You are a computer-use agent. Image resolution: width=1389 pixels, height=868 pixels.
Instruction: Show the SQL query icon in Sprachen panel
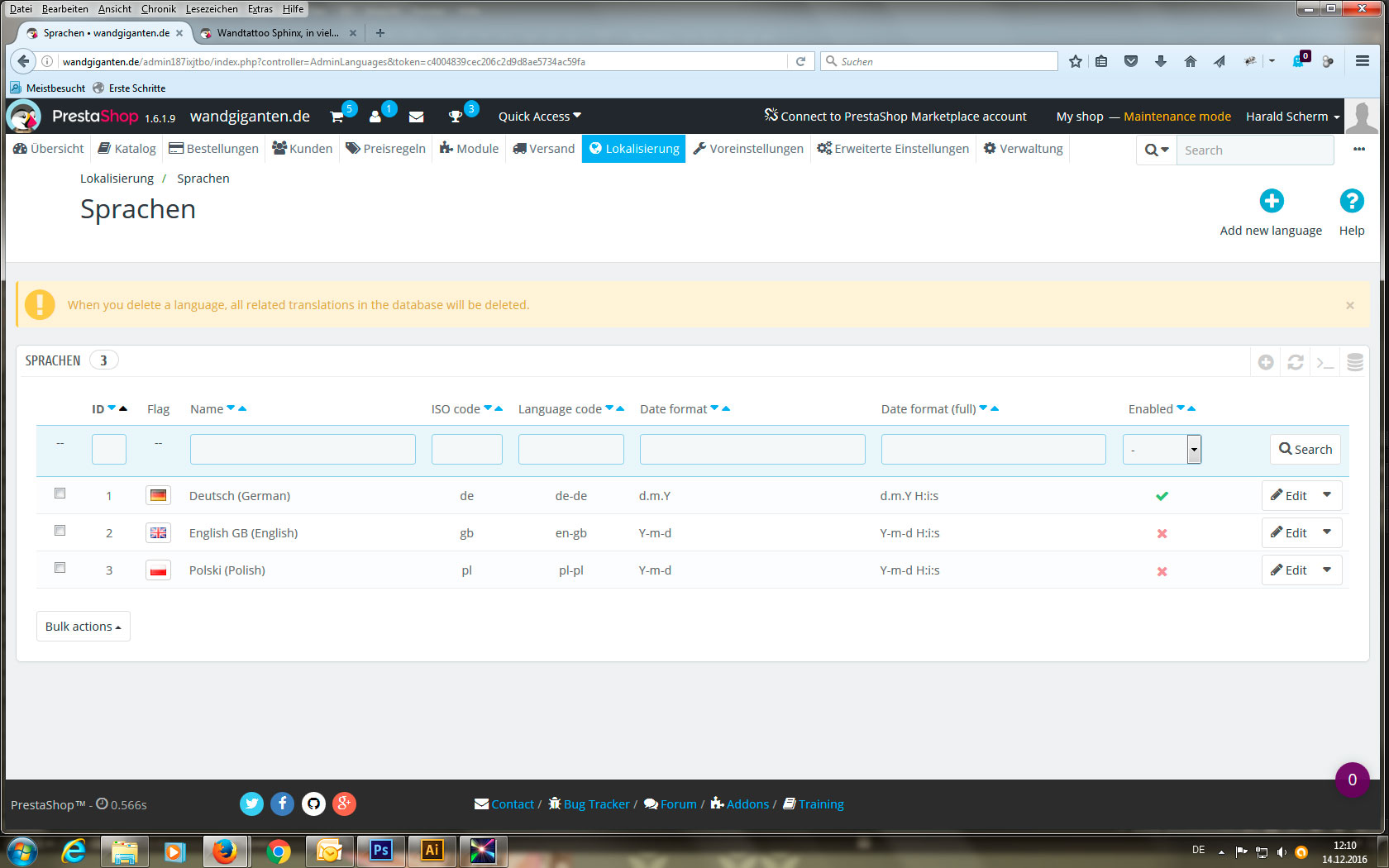point(1325,362)
